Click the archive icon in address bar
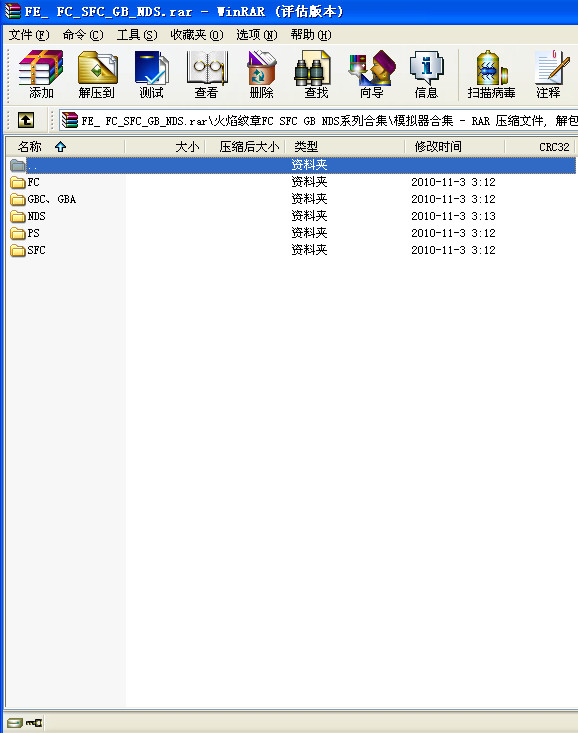 tap(70, 120)
